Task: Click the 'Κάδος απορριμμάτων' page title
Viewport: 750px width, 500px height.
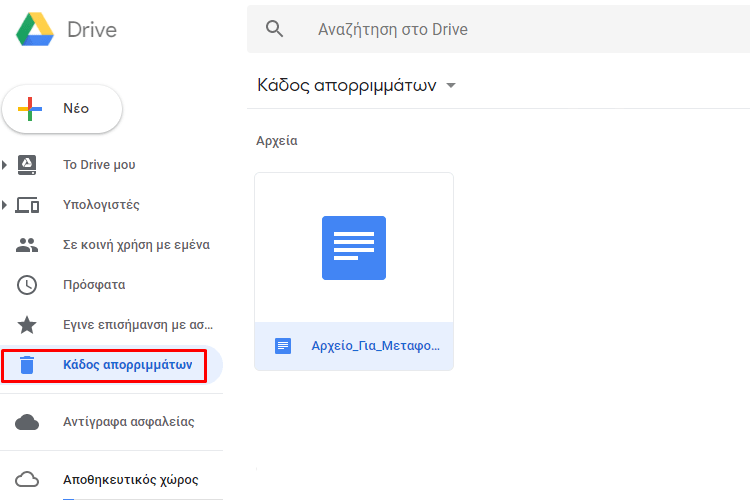Action: coord(347,85)
